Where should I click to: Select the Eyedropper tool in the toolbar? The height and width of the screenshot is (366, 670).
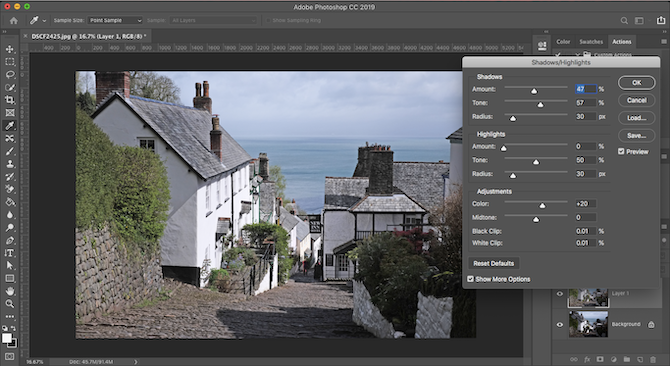click(9, 126)
